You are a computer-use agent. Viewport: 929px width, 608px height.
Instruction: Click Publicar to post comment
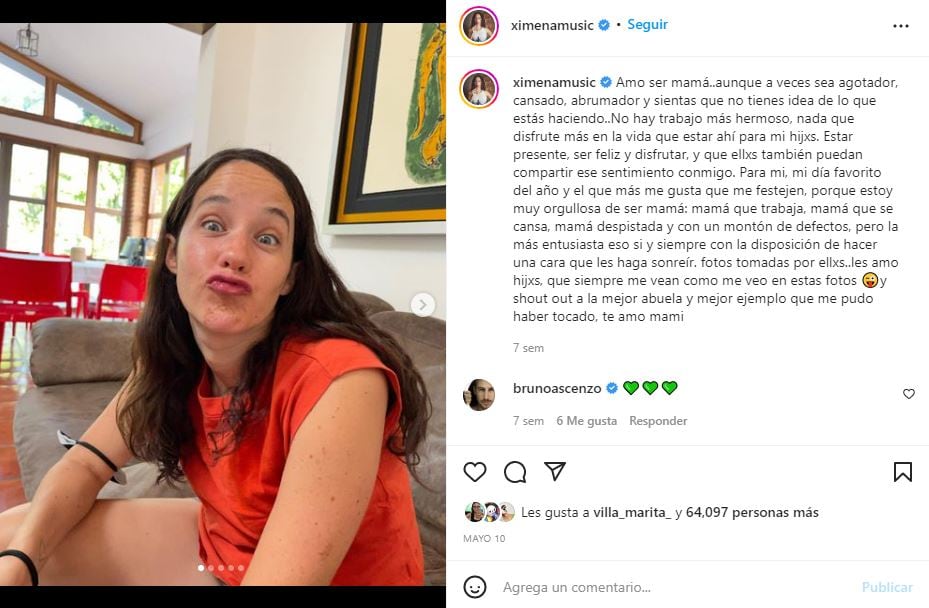(887, 587)
